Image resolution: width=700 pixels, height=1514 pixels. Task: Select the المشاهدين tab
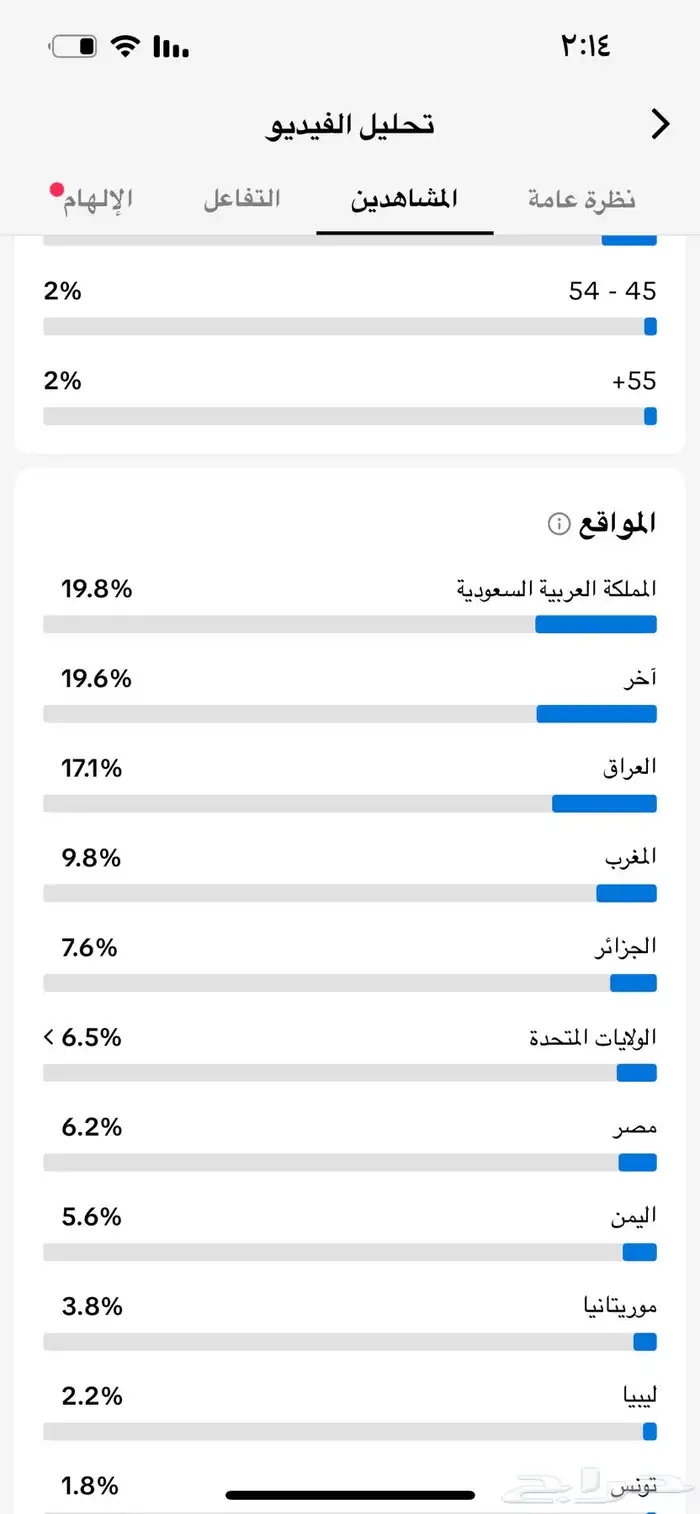click(404, 198)
